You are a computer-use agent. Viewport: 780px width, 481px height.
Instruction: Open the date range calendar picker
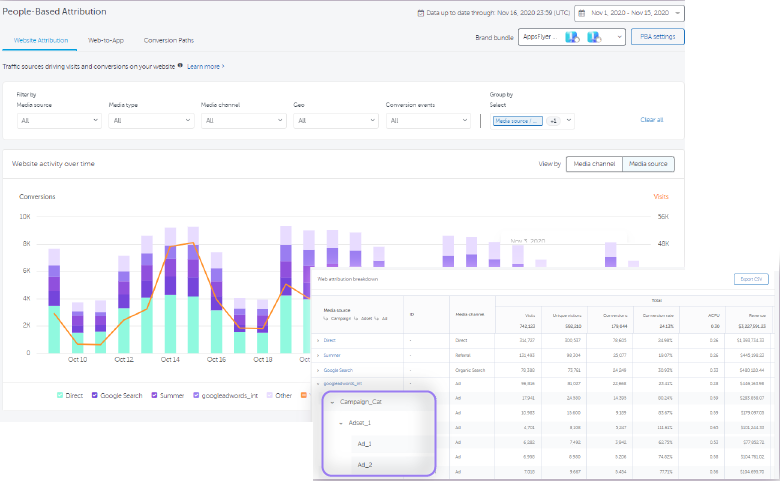click(629, 13)
